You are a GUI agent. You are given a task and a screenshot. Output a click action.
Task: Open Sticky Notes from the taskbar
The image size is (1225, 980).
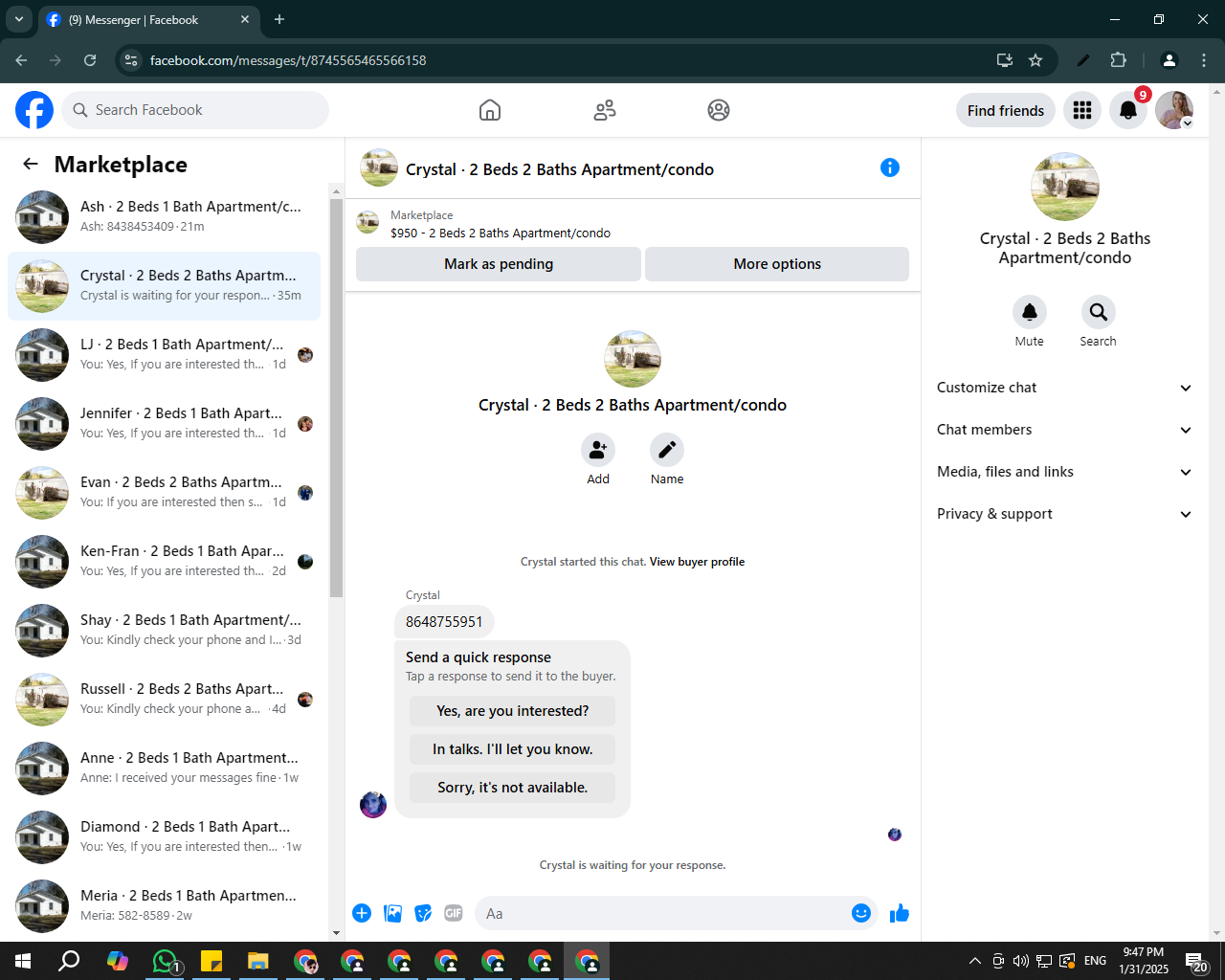212,961
